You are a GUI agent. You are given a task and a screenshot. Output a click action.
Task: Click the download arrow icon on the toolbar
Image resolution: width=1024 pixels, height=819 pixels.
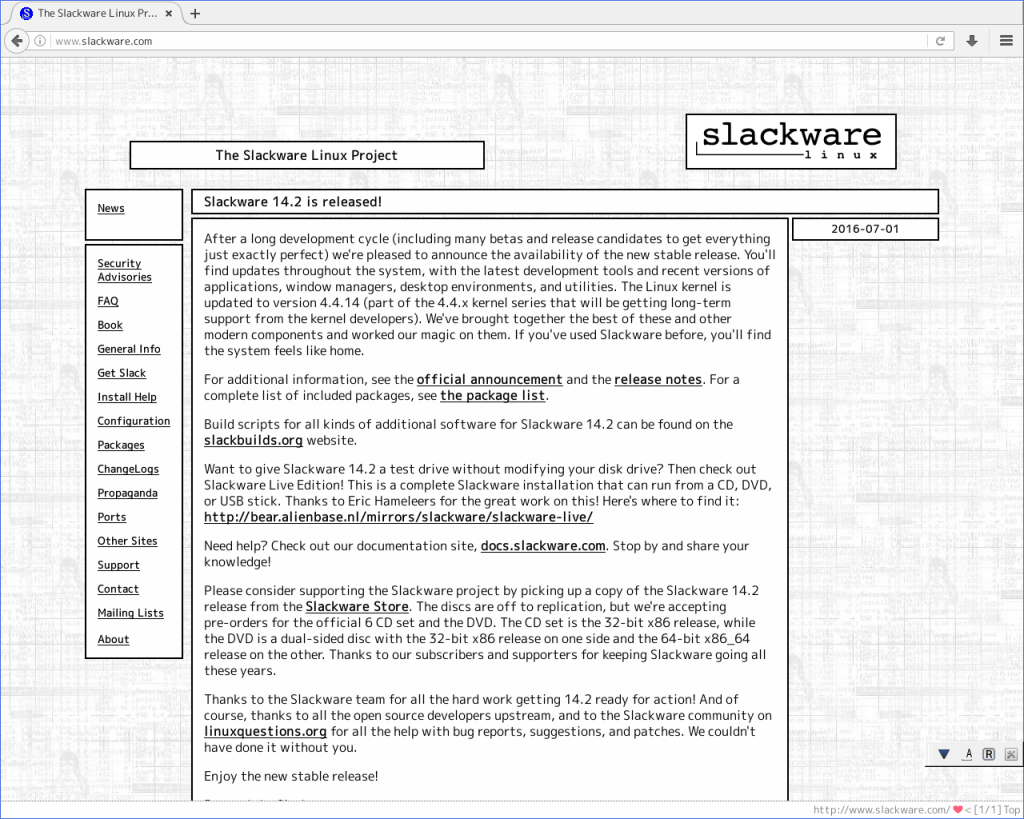tap(972, 41)
